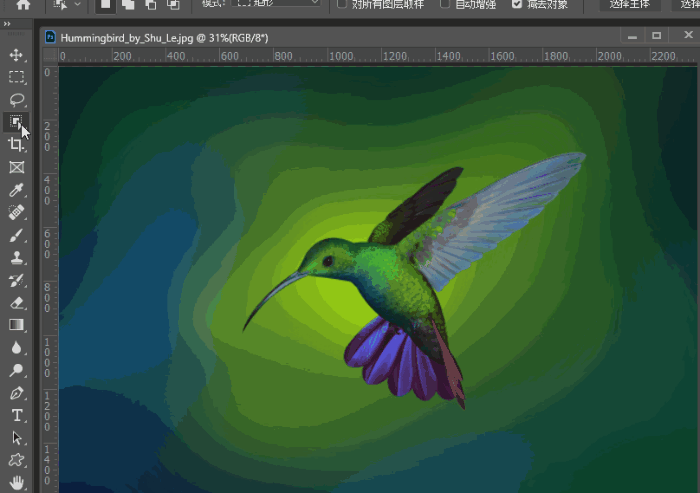Uncheck the 减去对象 checkbox
The height and width of the screenshot is (493, 700).
pos(517,4)
